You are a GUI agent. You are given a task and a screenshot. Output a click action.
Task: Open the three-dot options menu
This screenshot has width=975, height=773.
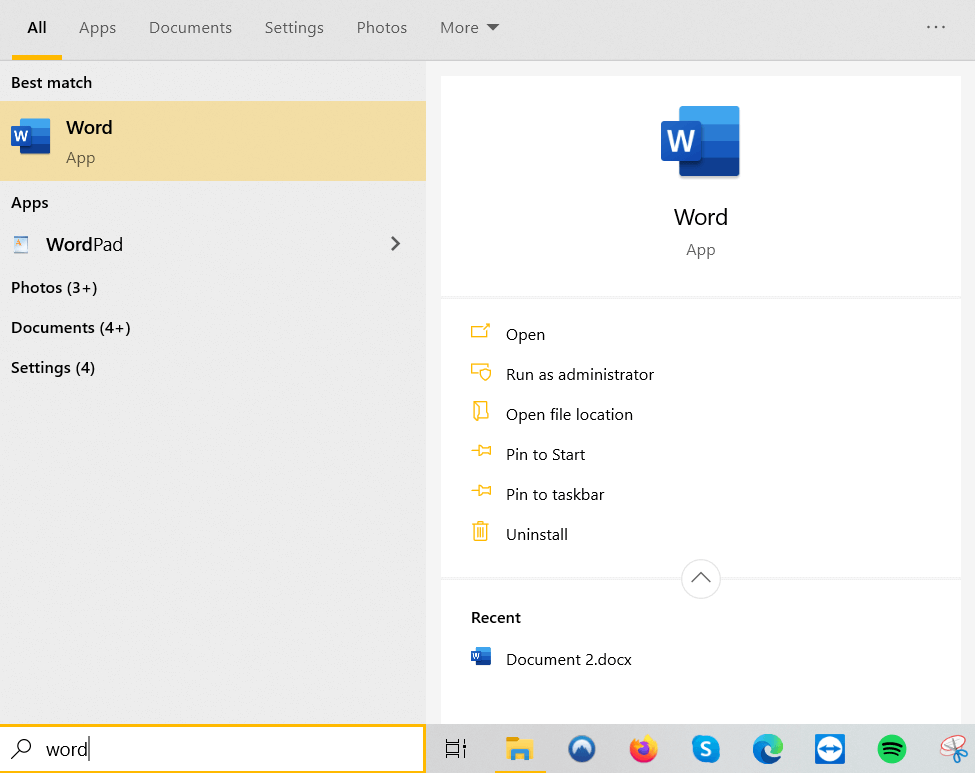pos(936,28)
